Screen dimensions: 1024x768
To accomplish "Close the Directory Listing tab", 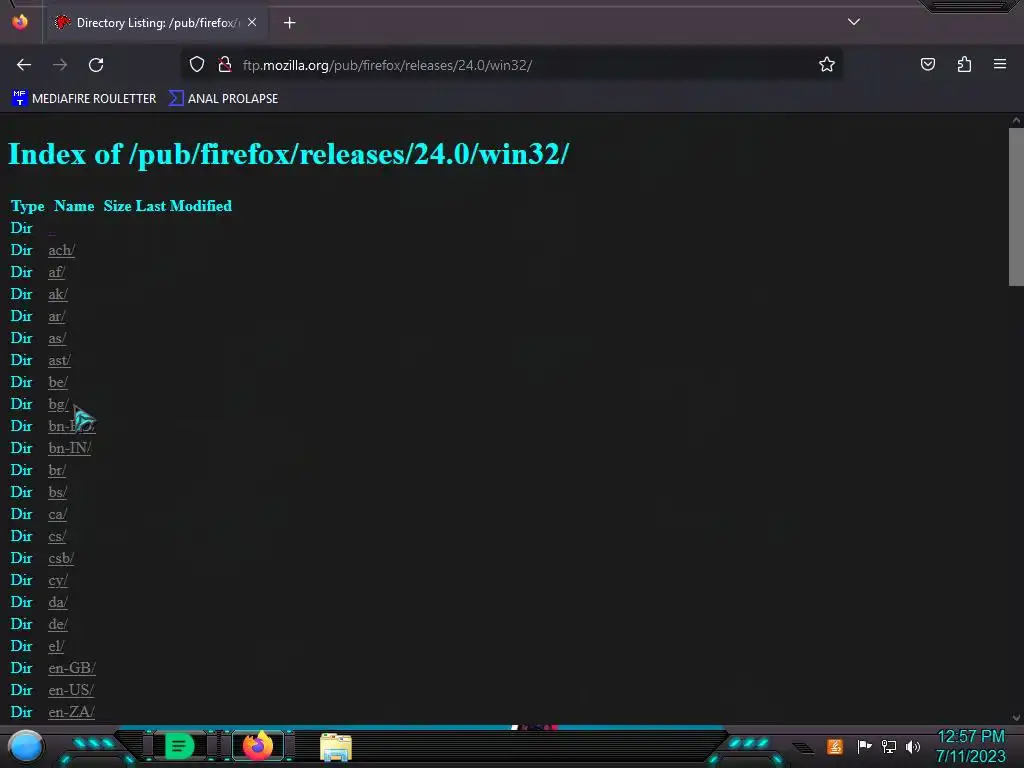I will (x=252, y=22).
